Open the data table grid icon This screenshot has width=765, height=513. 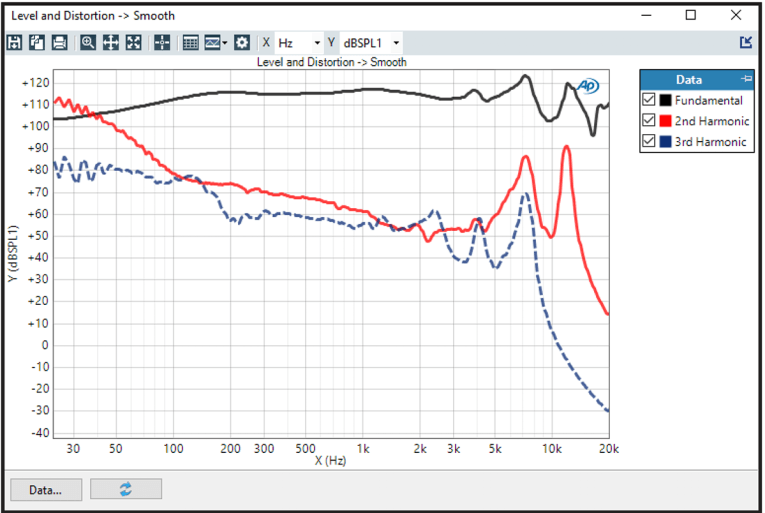[x=191, y=43]
